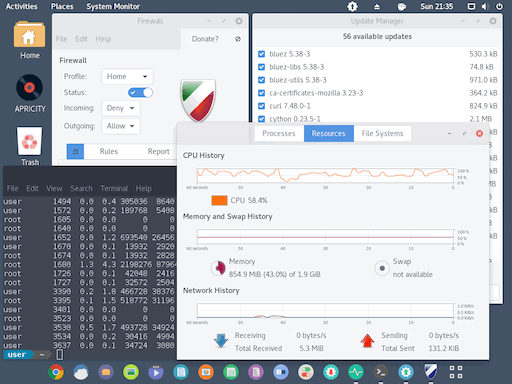Viewport: 512px width, 384px height.
Task: Open the System Monitor app menu
Action: pyautogui.click(x=113, y=6)
